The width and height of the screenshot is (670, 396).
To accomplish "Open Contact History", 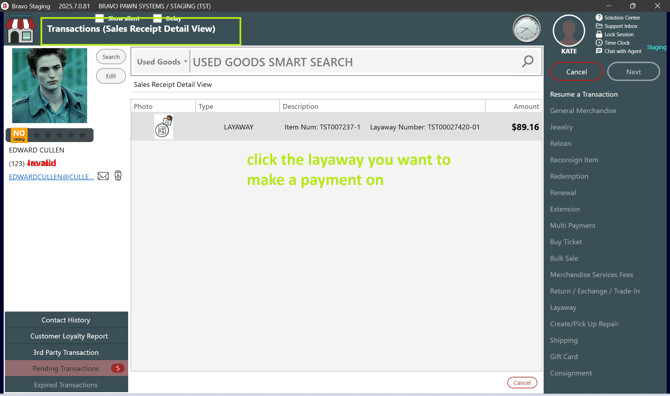I will [x=66, y=320].
